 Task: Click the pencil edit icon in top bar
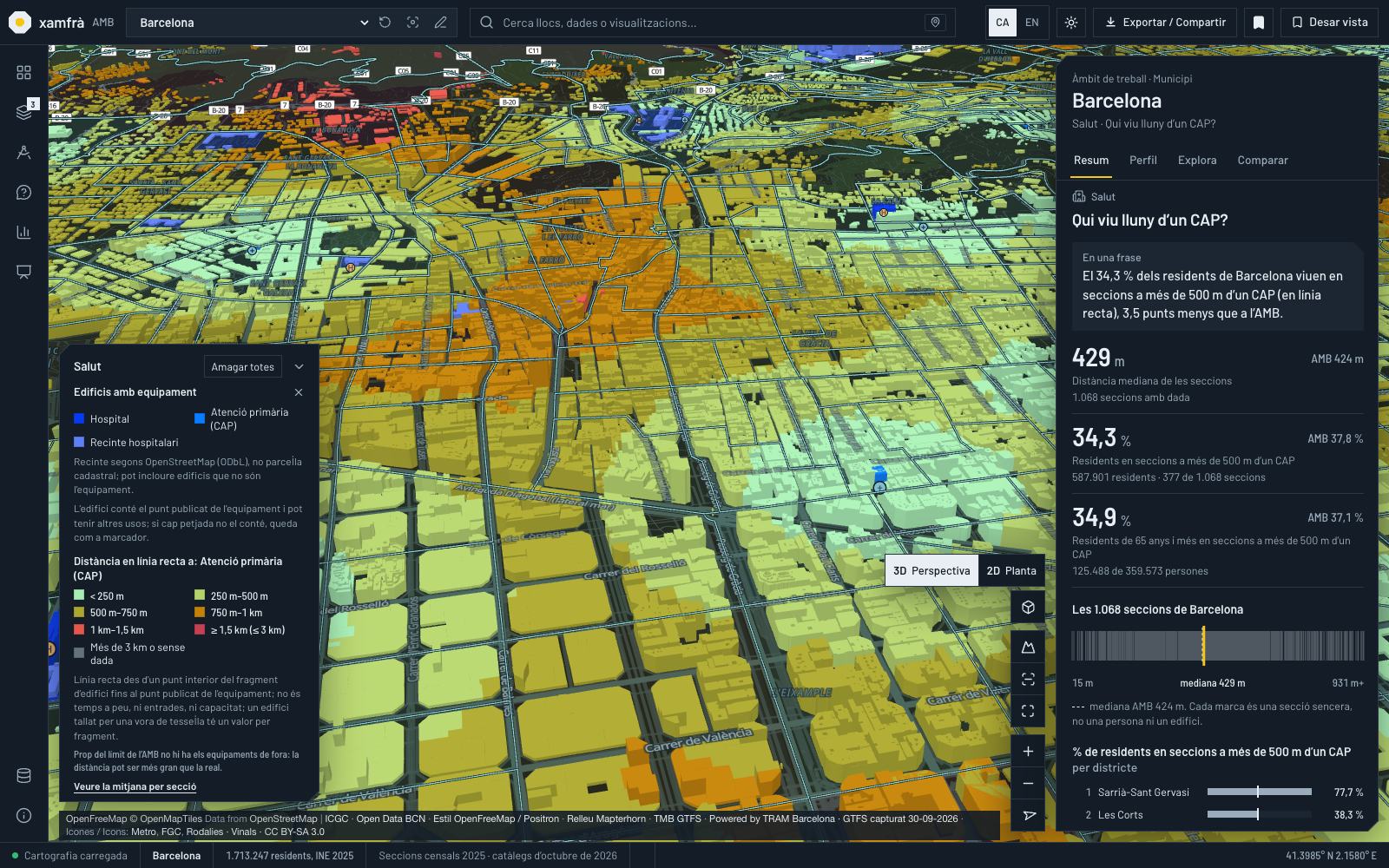(x=440, y=23)
